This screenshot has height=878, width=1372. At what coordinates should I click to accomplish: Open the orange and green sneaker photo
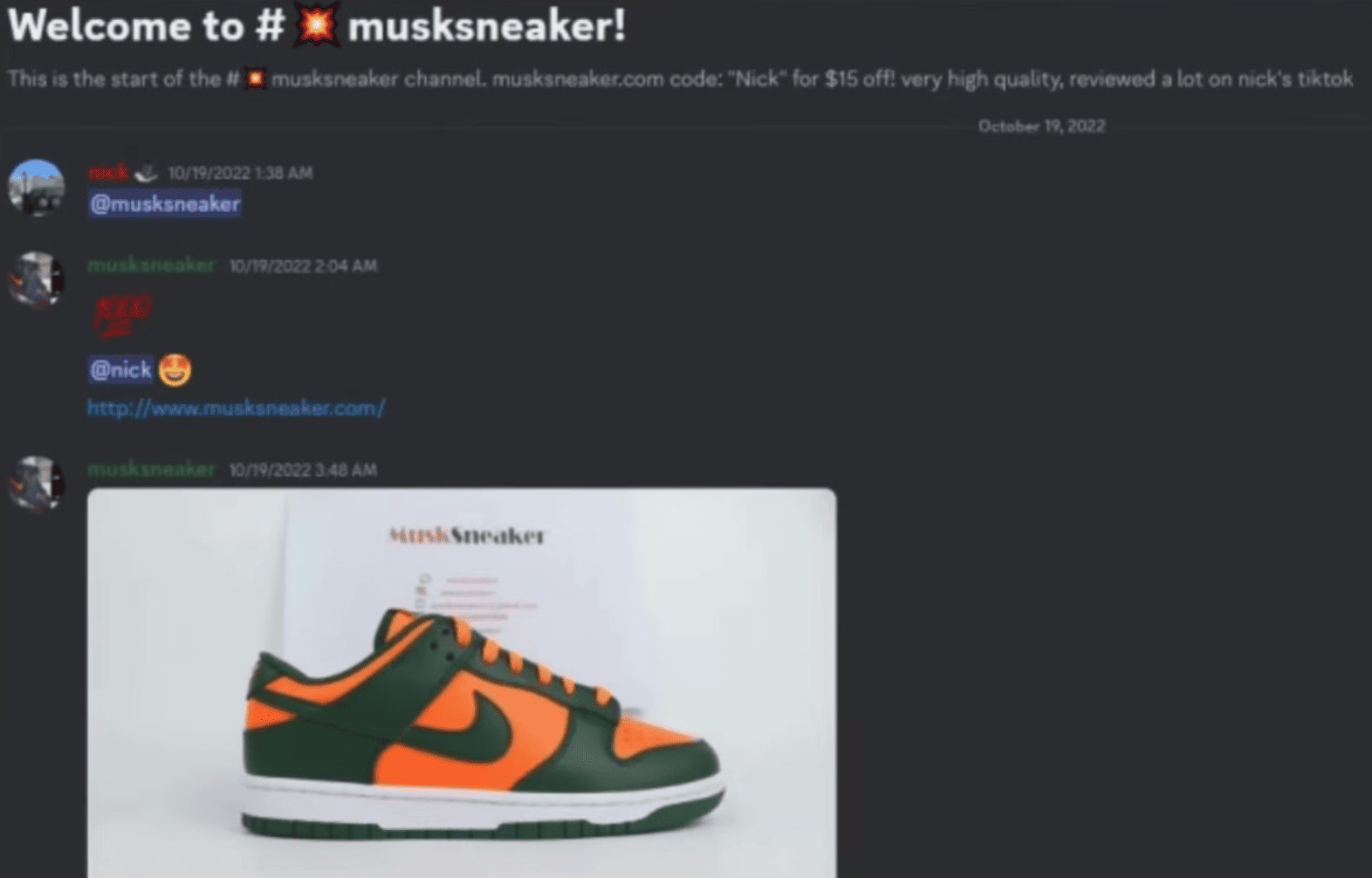[x=462, y=683]
